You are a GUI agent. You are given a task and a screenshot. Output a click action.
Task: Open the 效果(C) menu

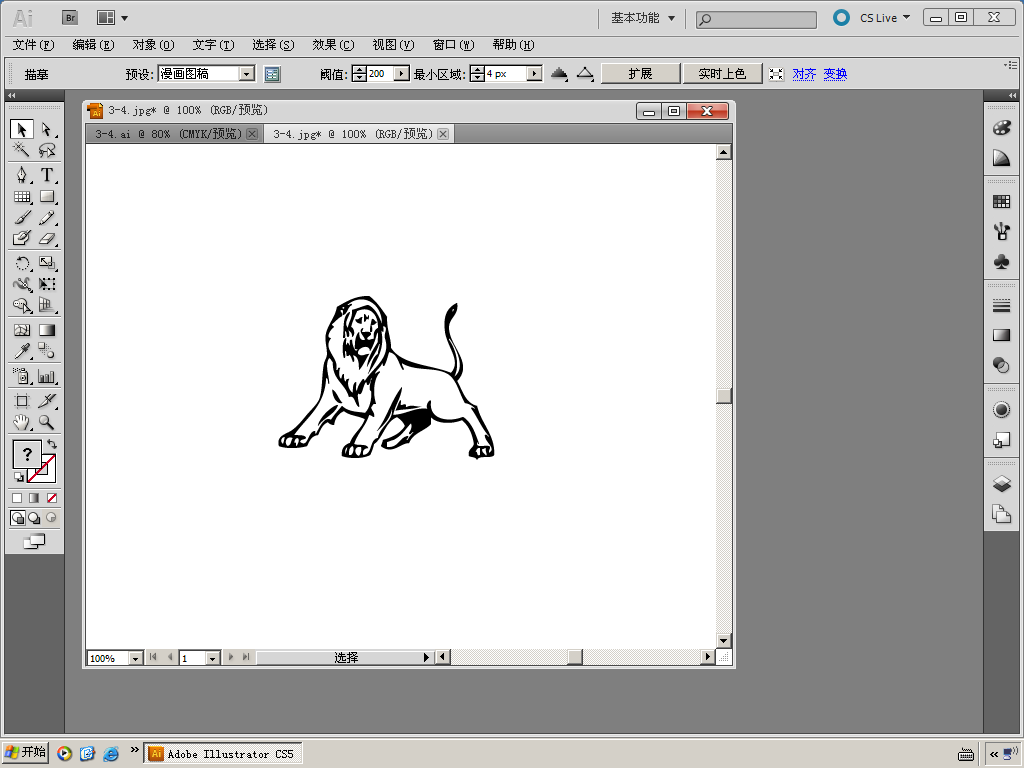pos(333,45)
